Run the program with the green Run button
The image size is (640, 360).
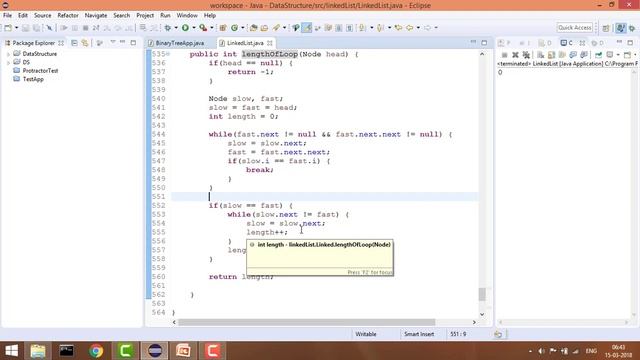(x=185, y=28)
